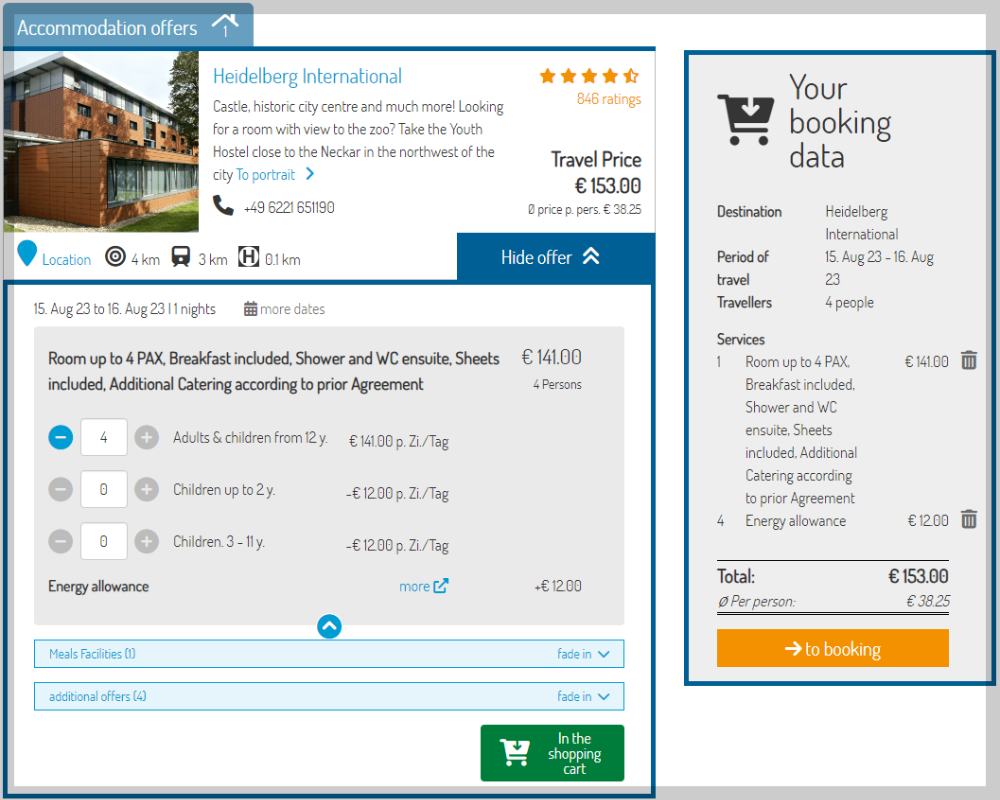Open Energy allowance 'more' external link

[423, 586]
